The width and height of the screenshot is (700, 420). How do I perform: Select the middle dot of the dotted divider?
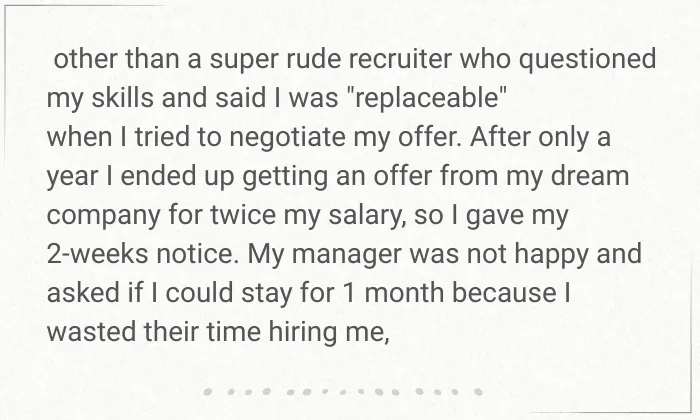pyautogui.click(x=343, y=392)
